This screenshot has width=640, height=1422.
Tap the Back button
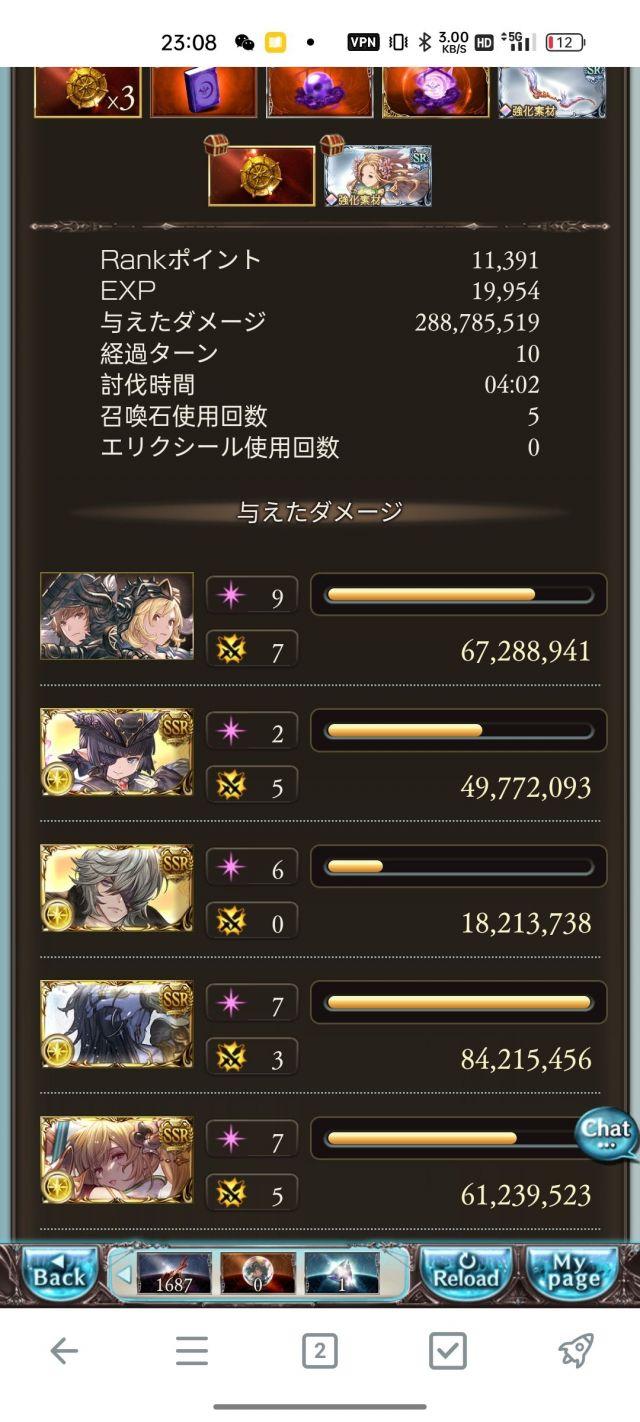pos(59,1272)
